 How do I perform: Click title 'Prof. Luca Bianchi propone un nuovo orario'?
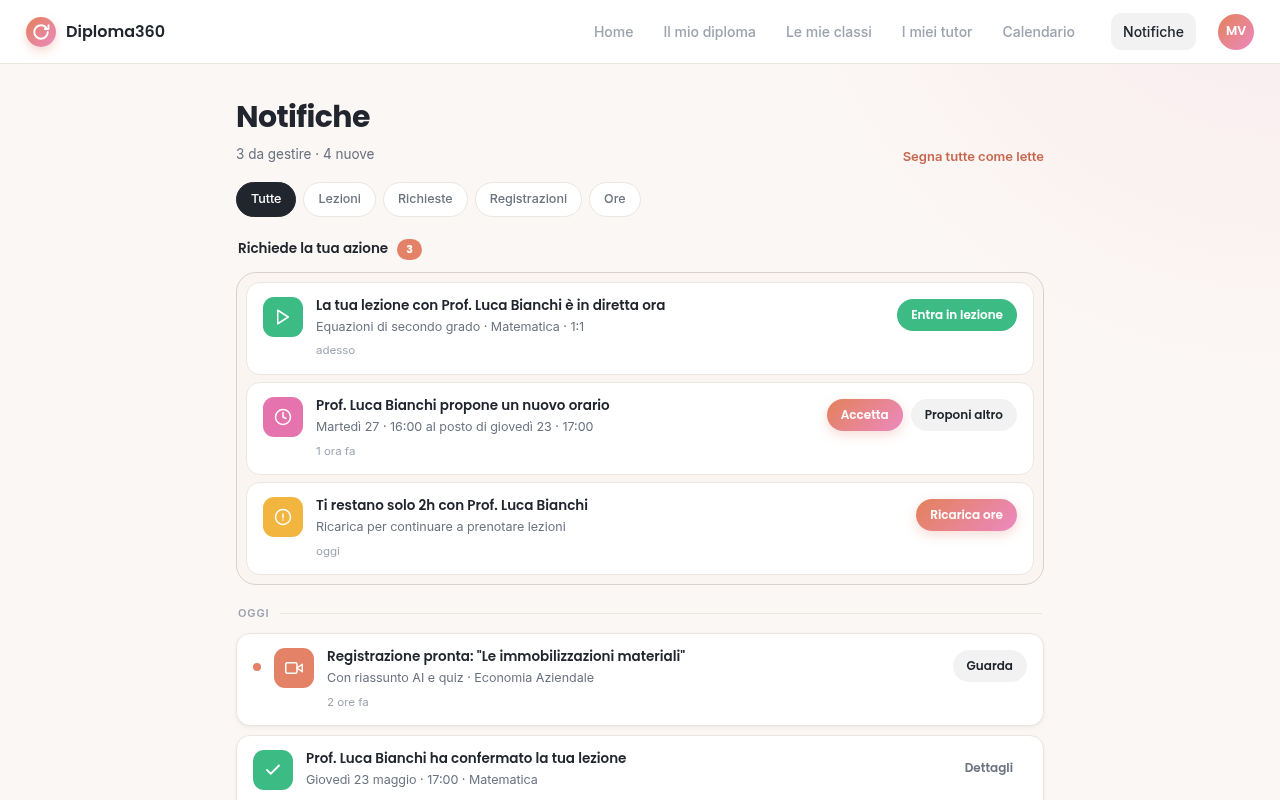click(463, 405)
